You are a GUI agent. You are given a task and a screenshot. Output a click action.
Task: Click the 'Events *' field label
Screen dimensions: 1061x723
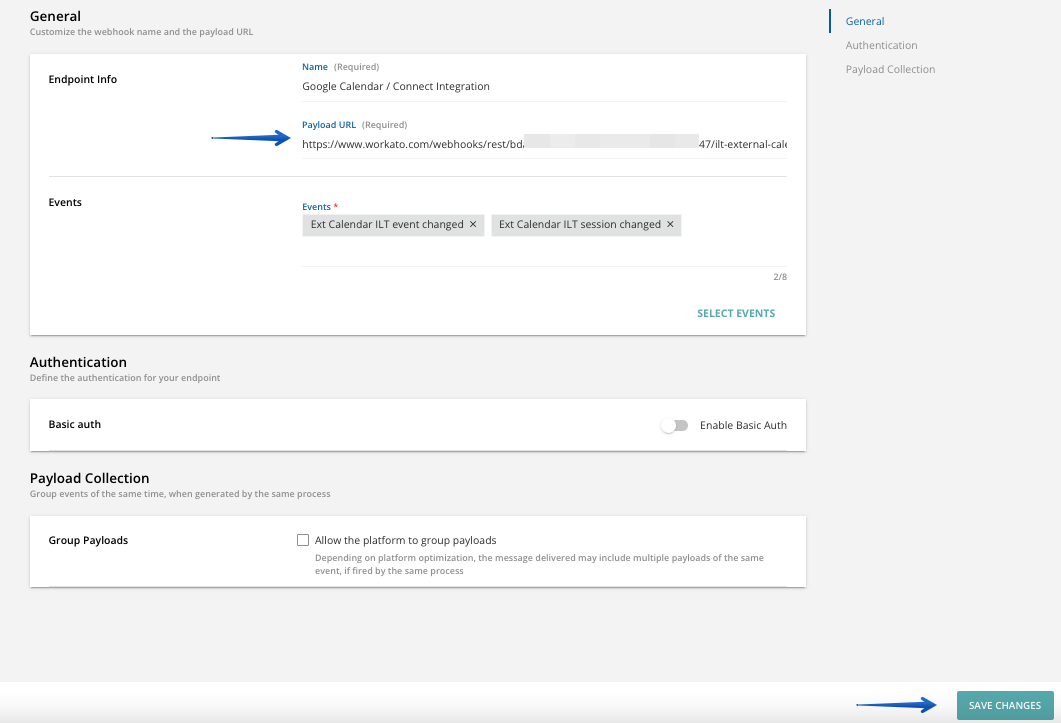[320, 207]
